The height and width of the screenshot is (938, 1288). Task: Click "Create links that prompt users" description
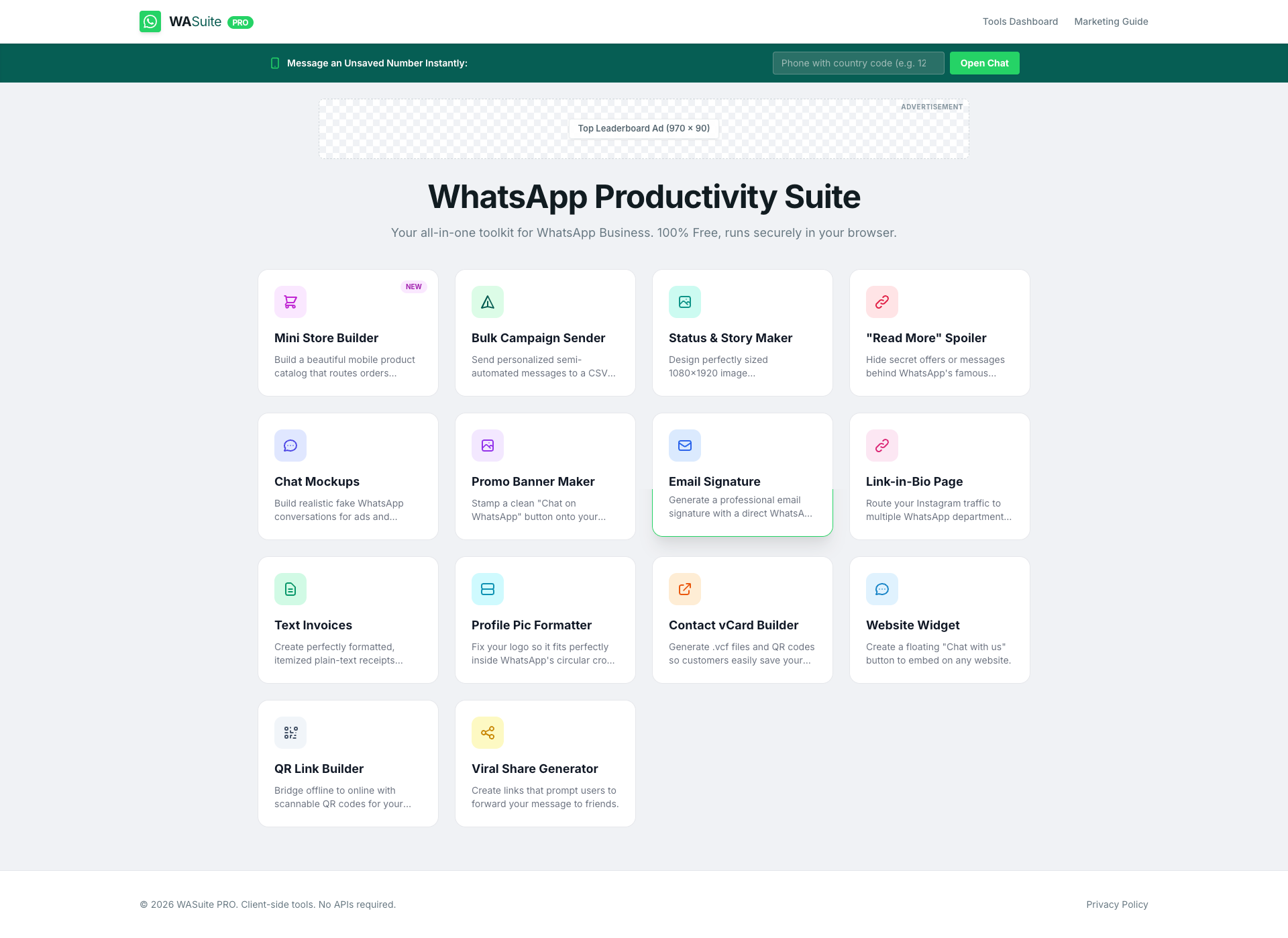pos(545,797)
